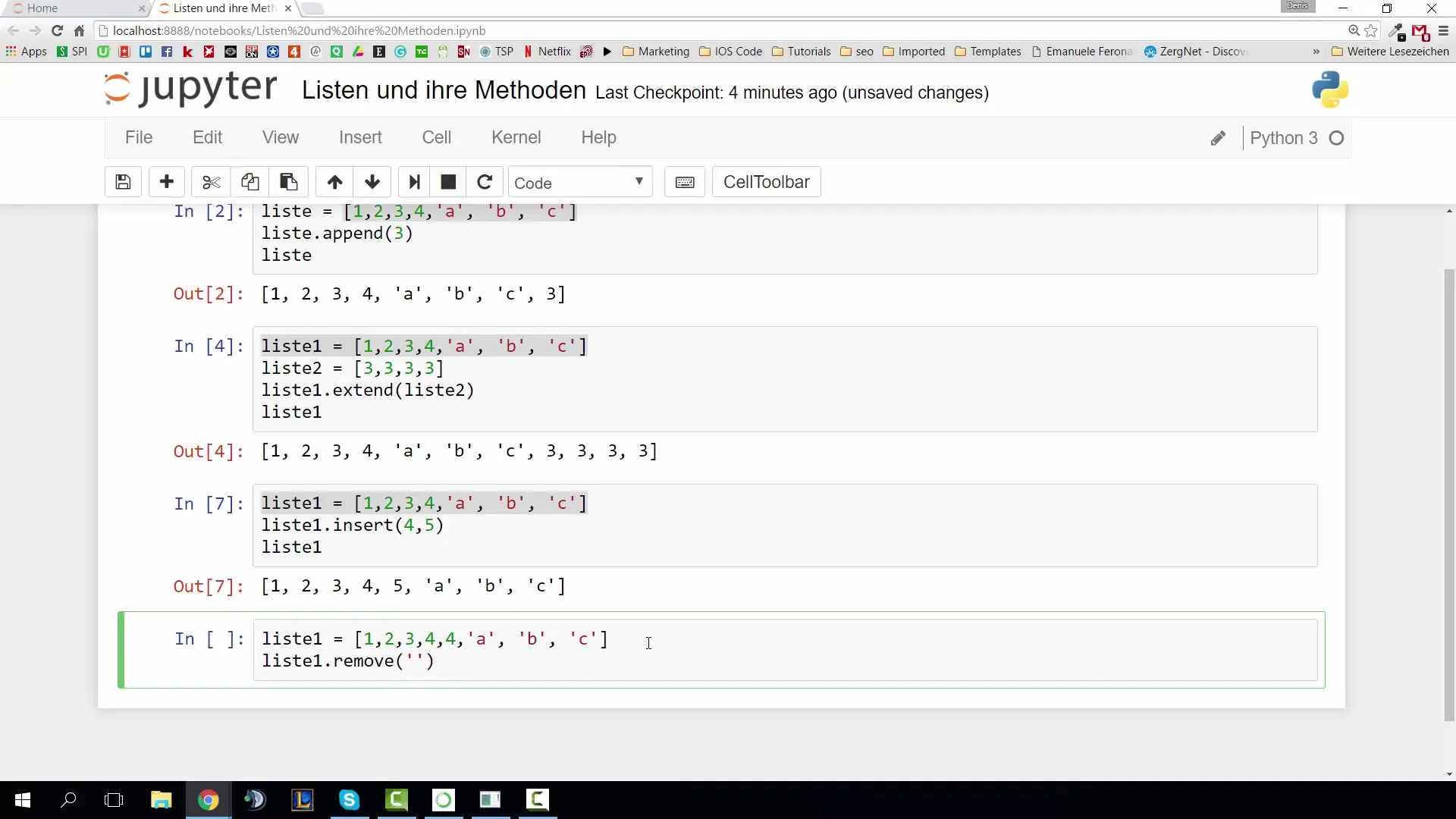Interrupt the kernel with stop icon
Viewport: 1456px width, 819px height.
coord(448,182)
